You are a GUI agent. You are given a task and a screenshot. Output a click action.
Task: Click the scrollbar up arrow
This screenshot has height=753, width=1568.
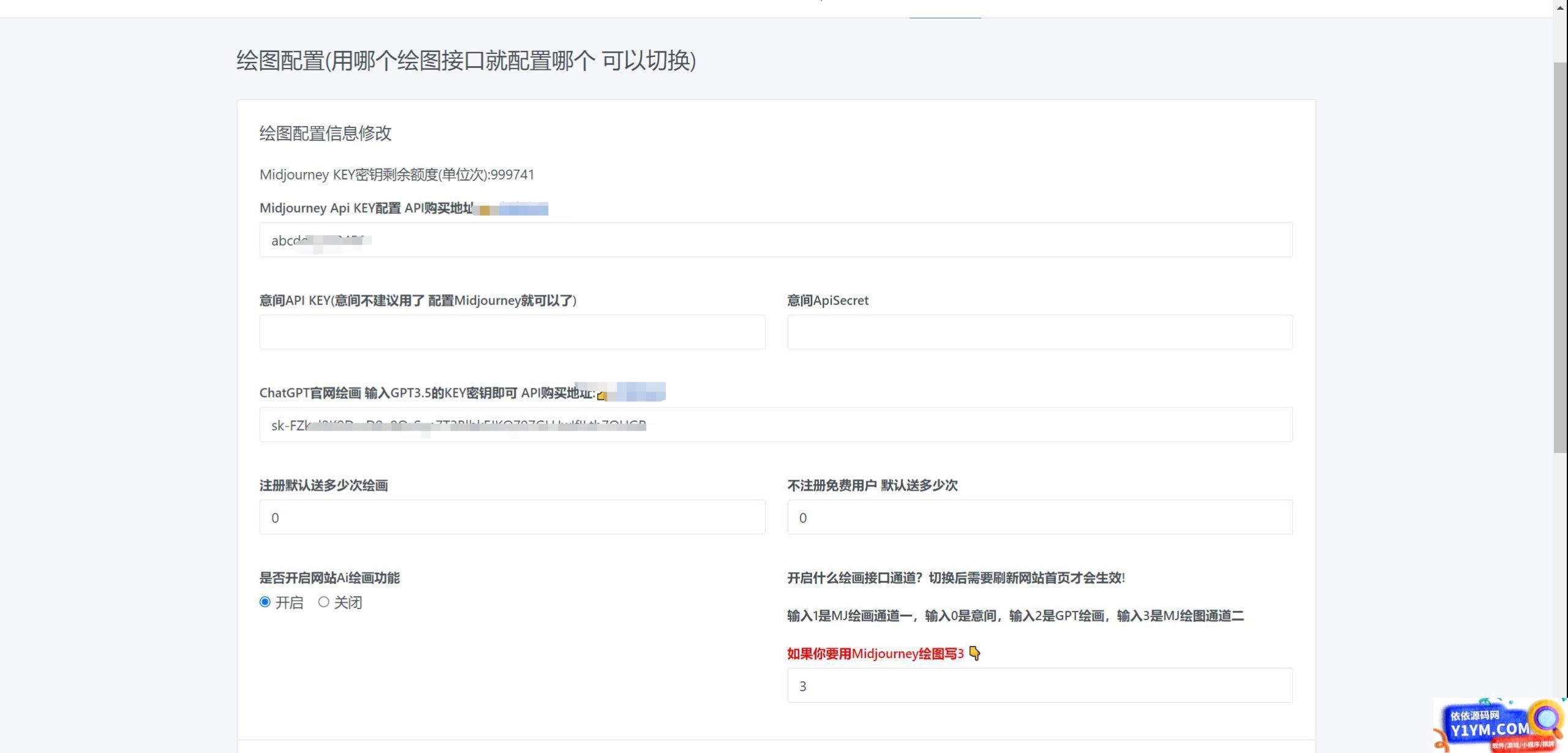click(x=1560, y=7)
